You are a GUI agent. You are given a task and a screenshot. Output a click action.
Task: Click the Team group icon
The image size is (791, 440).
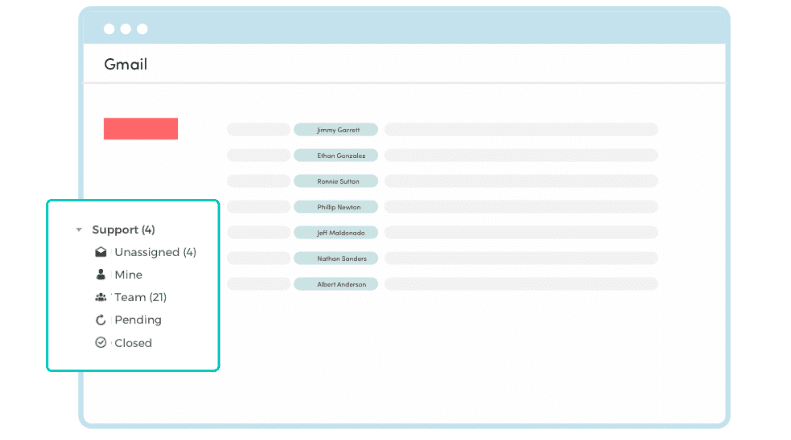coord(101,297)
